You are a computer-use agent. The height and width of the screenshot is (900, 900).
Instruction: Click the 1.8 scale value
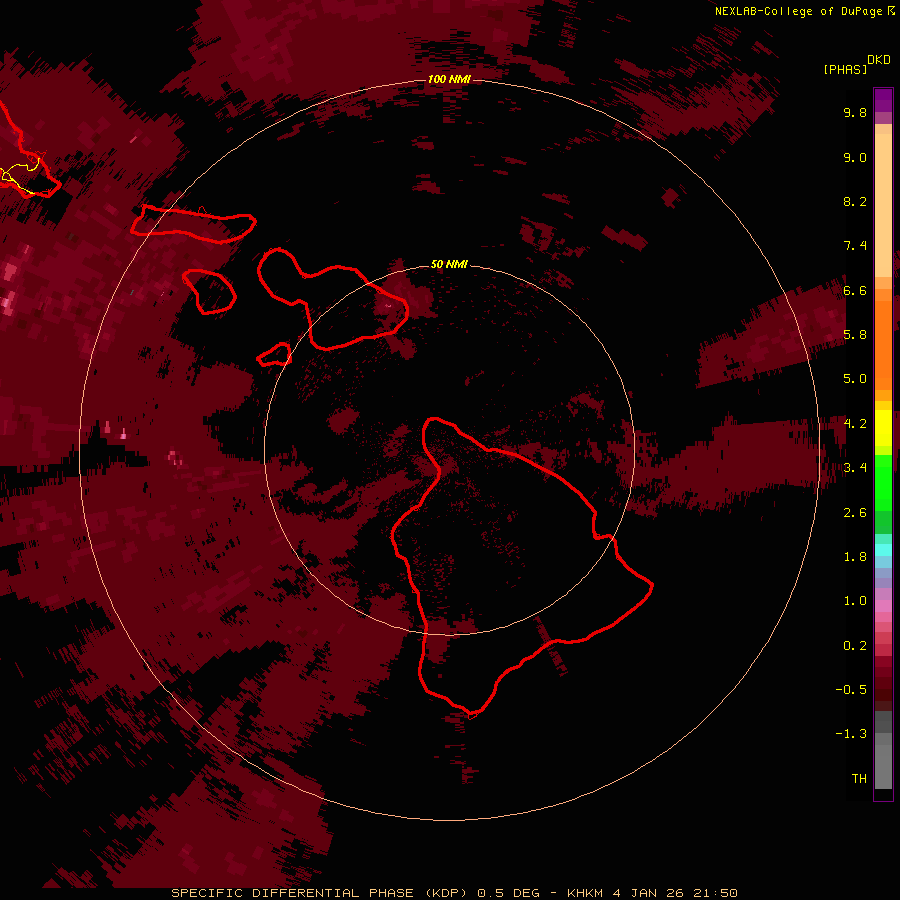(x=855, y=557)
